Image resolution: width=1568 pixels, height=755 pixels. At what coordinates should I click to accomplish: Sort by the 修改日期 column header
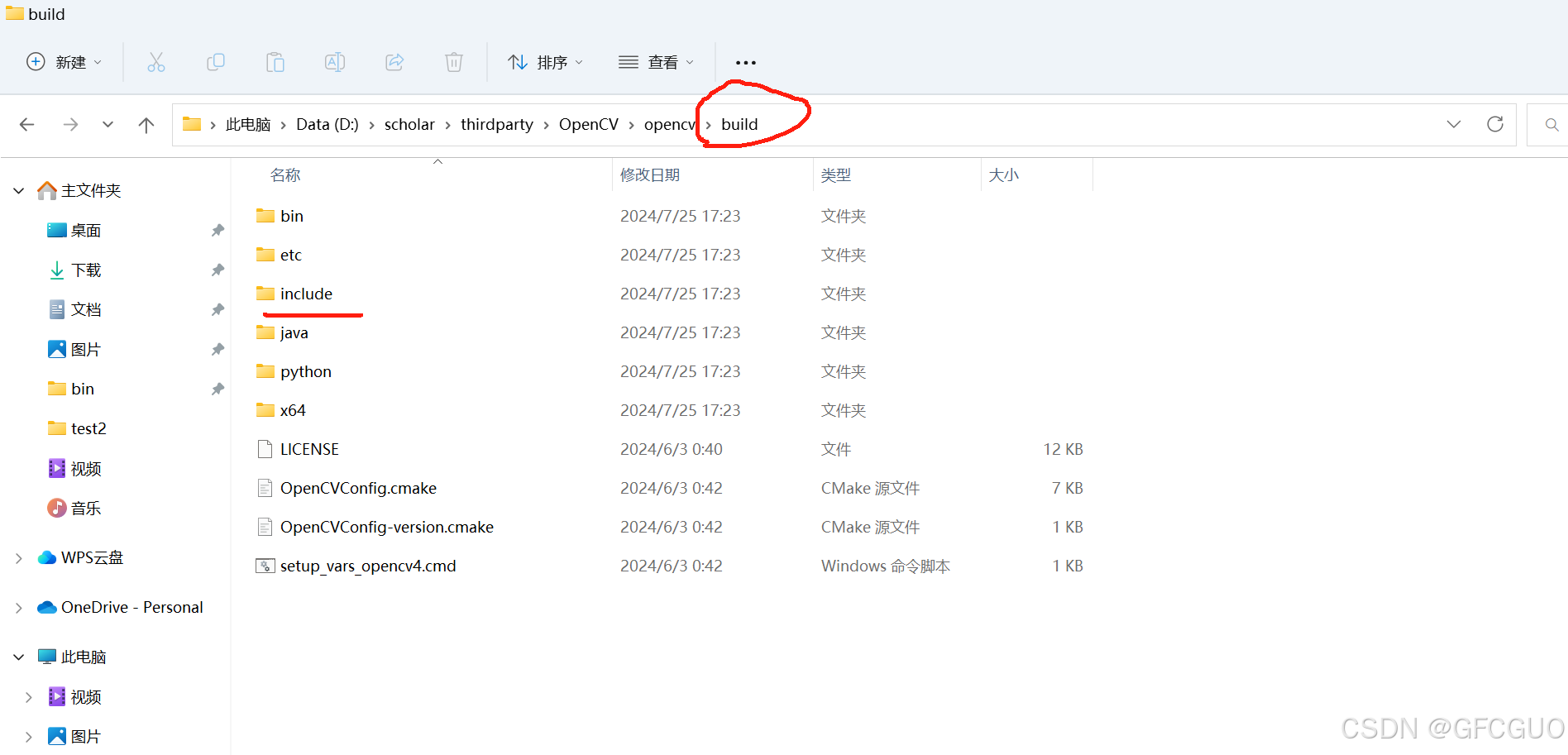click(650, 175)
